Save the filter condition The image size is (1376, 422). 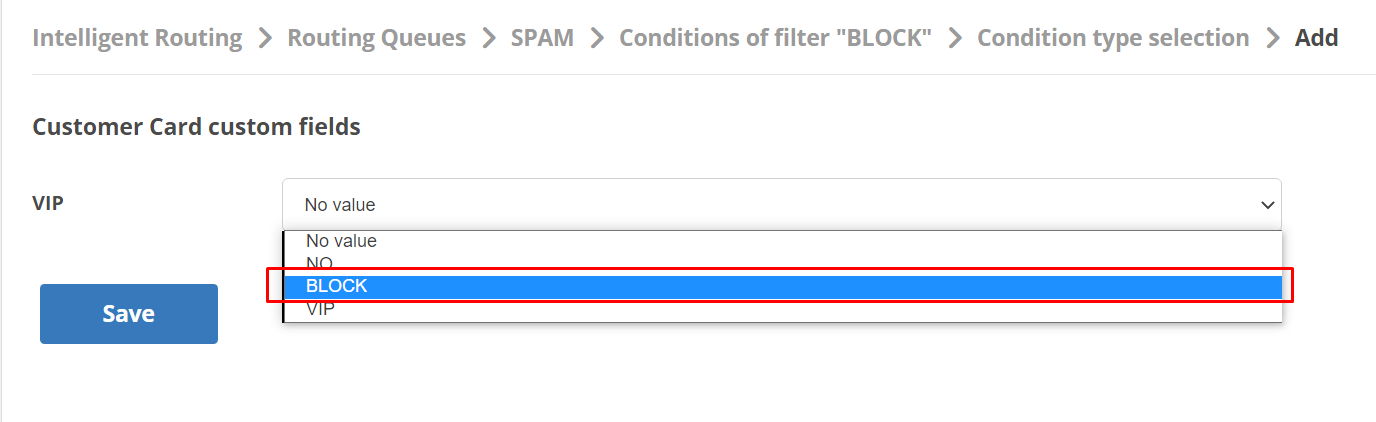129,314
